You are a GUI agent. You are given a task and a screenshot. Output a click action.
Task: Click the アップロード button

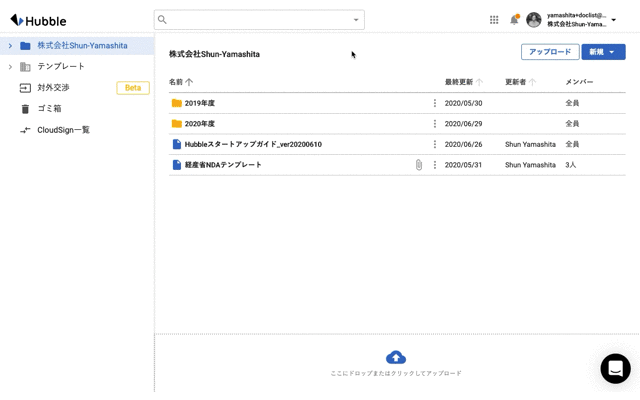tap(550, 52)
